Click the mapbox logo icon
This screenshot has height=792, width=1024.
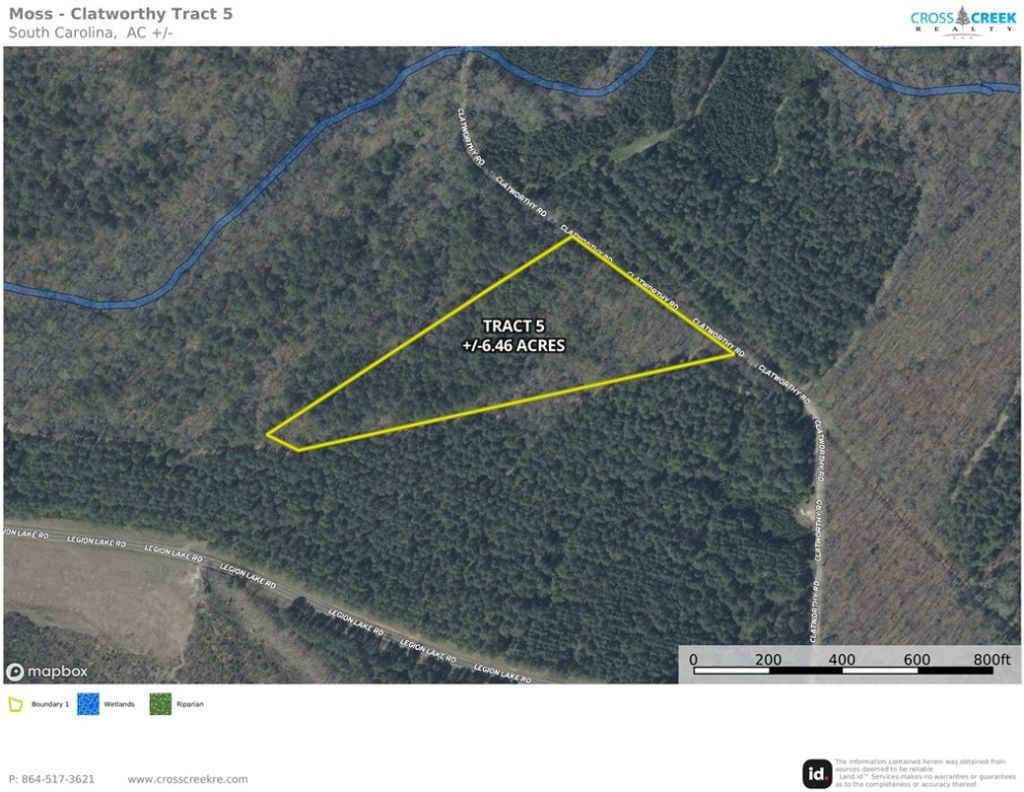pos(15,671)
